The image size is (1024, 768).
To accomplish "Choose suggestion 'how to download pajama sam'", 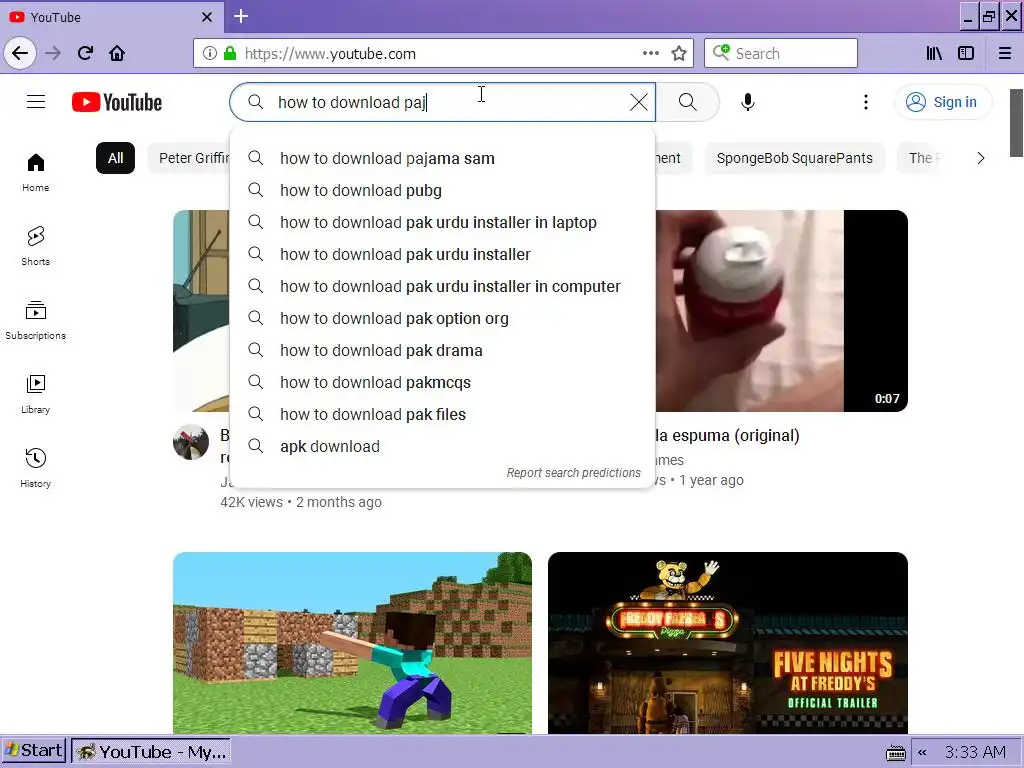I will pos(443,159).
